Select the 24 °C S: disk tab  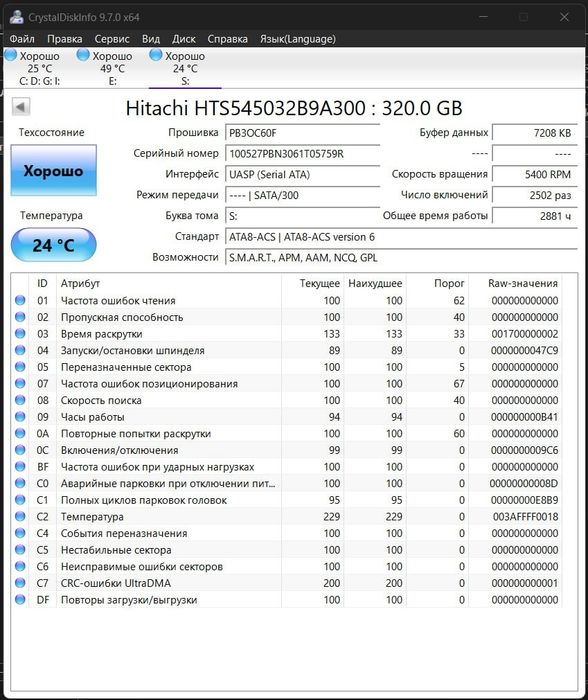coord(185,68)
